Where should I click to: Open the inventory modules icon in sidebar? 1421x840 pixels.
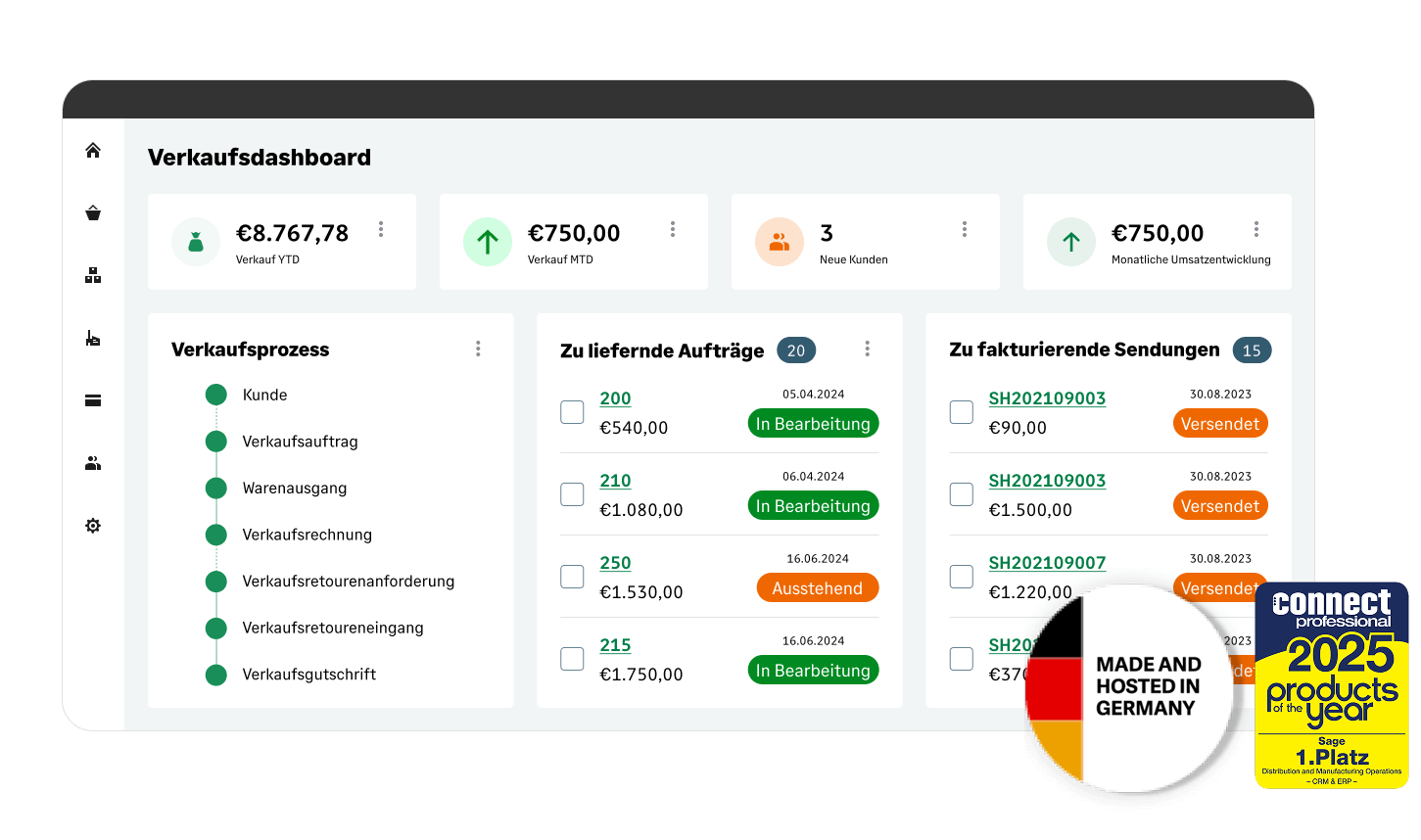click(92, 275)
